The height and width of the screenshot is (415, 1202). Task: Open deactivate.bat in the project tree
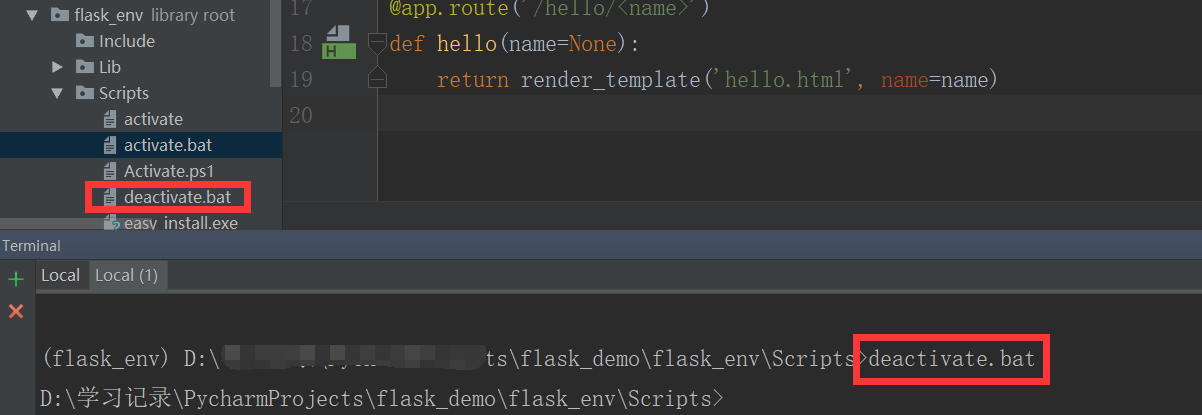[177, 197]
